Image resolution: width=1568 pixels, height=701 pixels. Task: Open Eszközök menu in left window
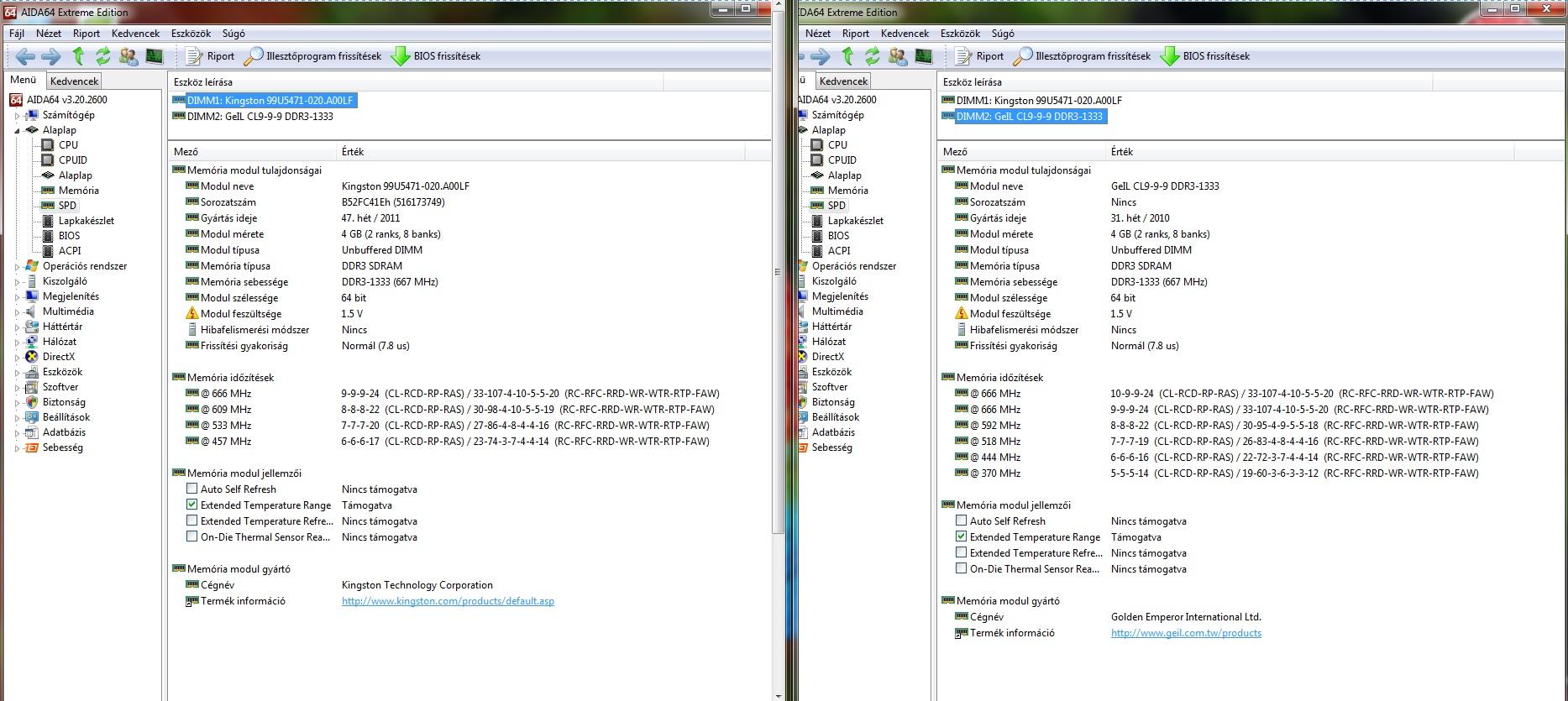click(191, 34)
